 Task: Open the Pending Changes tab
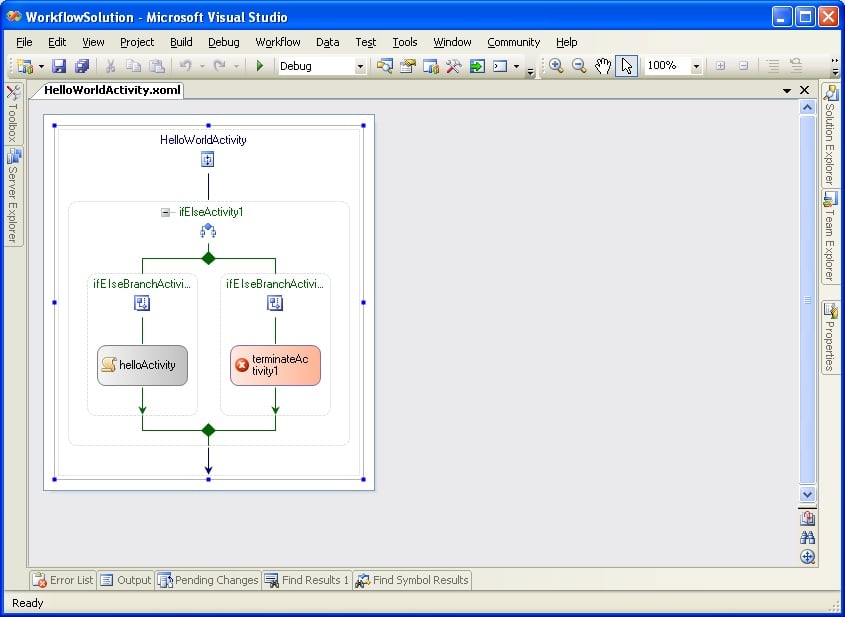[x=208, y=580]
